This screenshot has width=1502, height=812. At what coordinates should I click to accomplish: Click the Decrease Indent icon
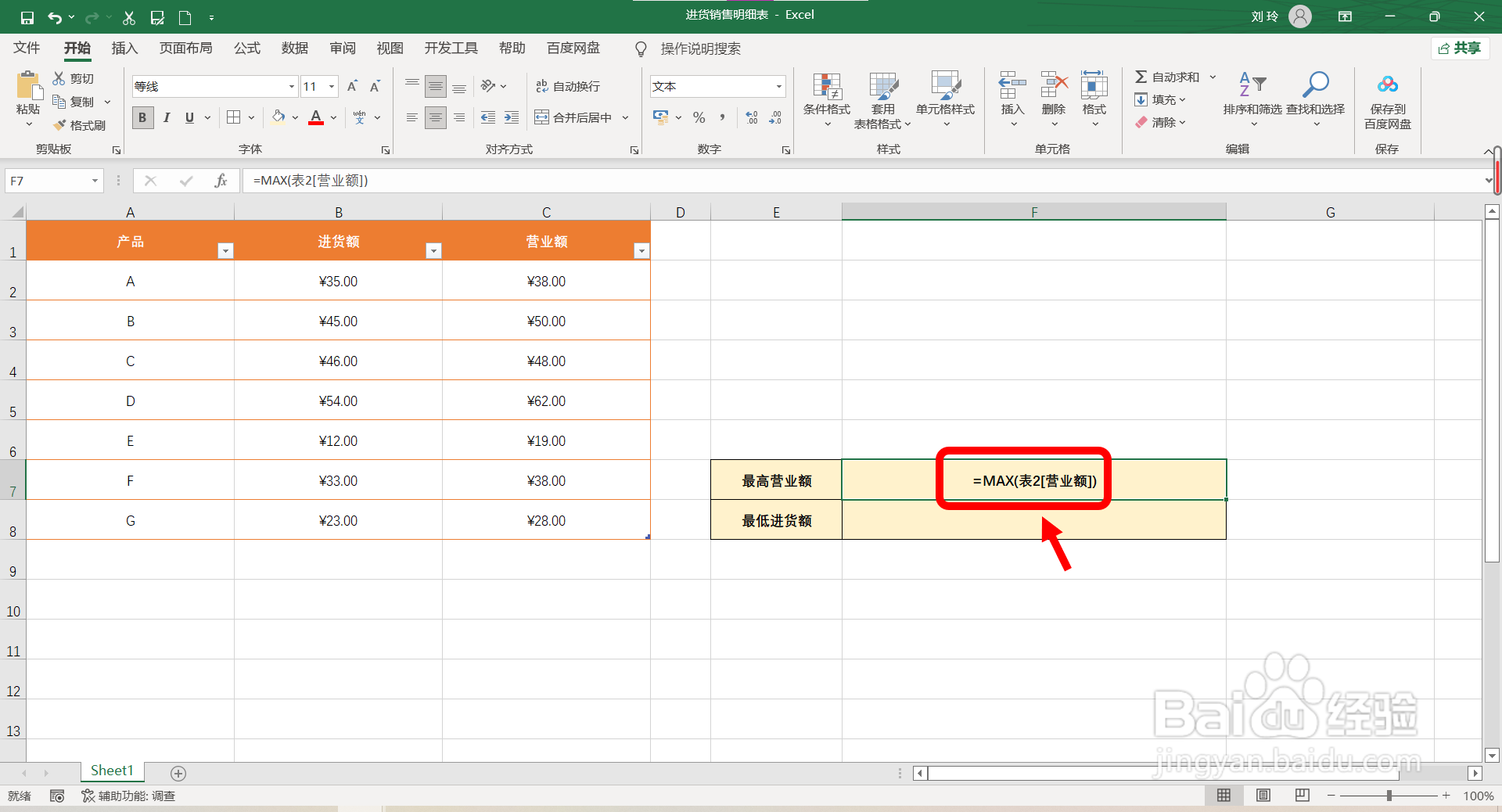tap(488, 117)
